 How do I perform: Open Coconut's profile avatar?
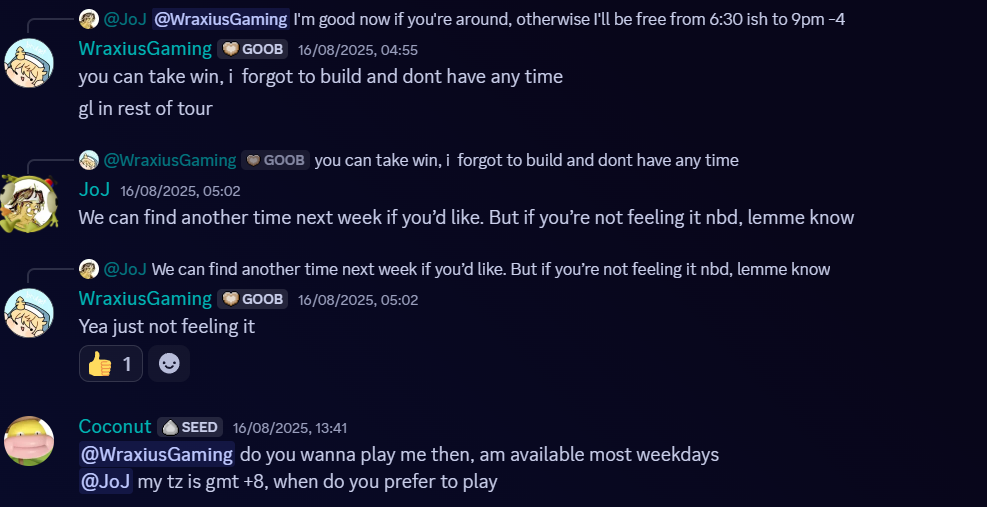[x=29, y=441]
